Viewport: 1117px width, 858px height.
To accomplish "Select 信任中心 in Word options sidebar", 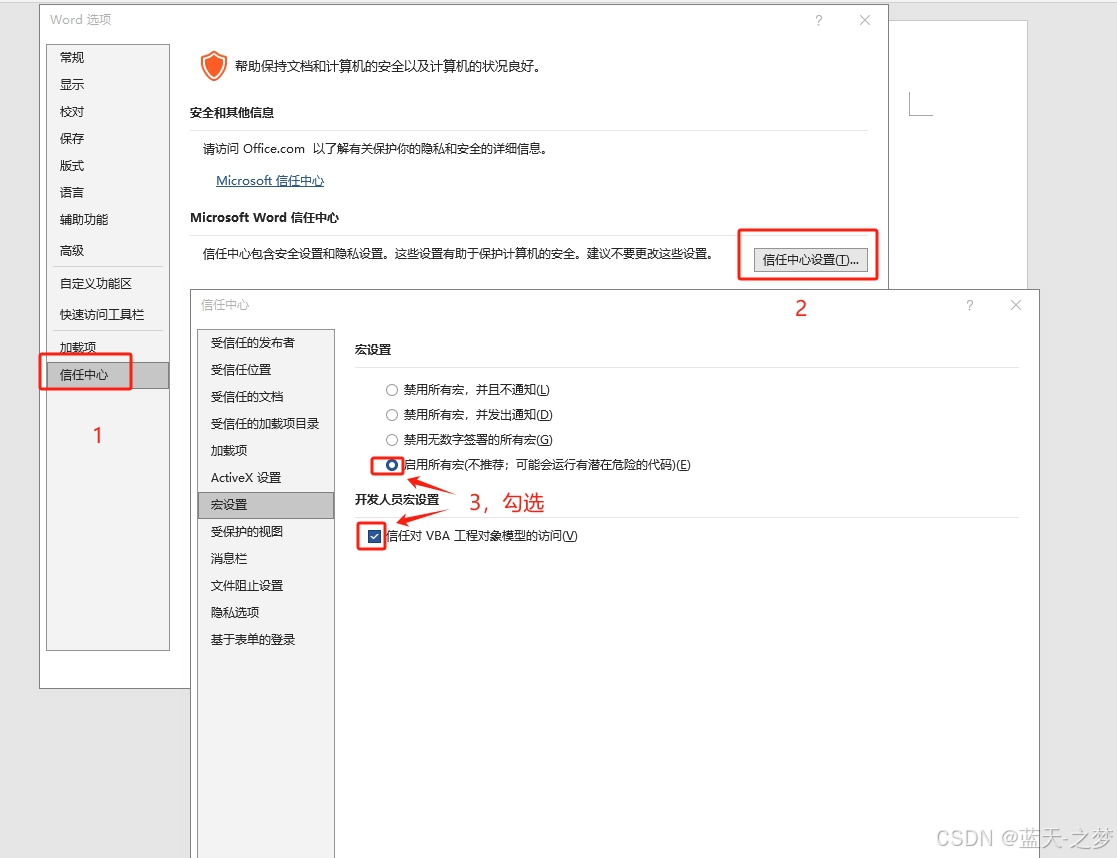I will coord(108,375).
